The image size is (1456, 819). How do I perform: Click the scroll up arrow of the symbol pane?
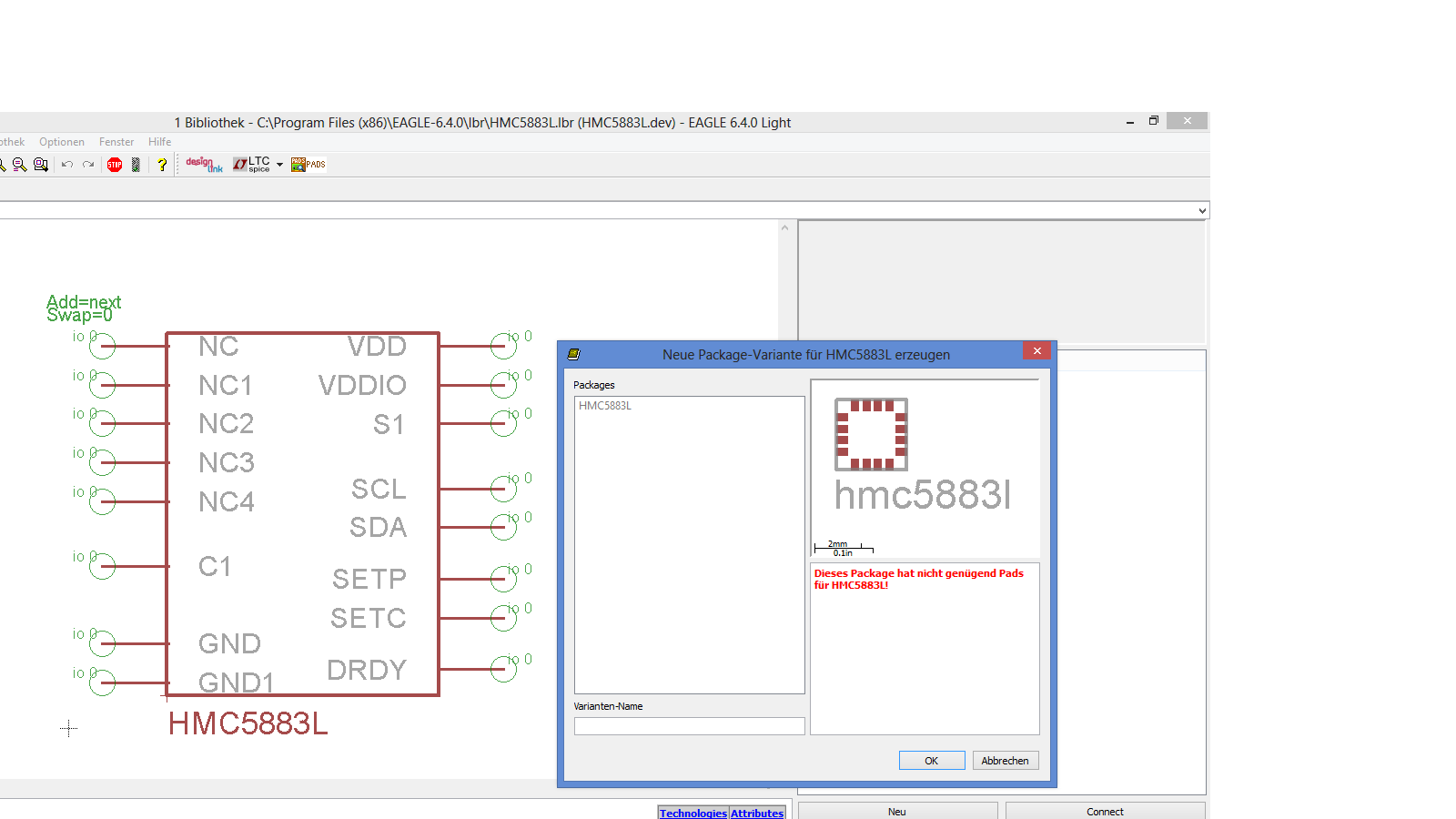coord(784,227)
